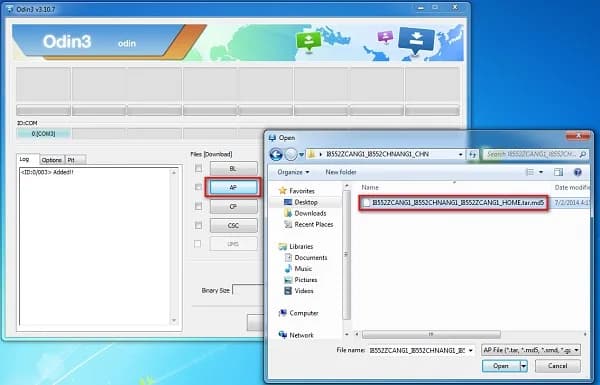Open the help icon in Open dialog

[x=577, y=172]
